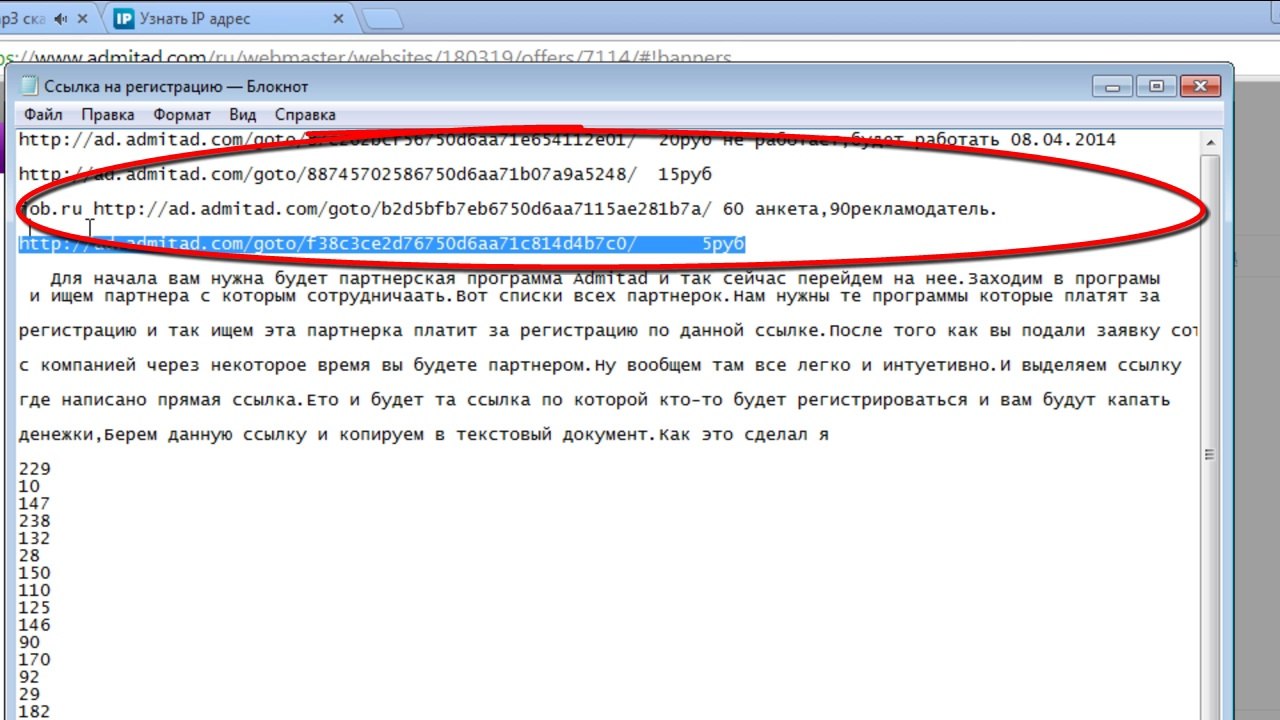Open the Файл menu in Notepad

click(43, 115)
